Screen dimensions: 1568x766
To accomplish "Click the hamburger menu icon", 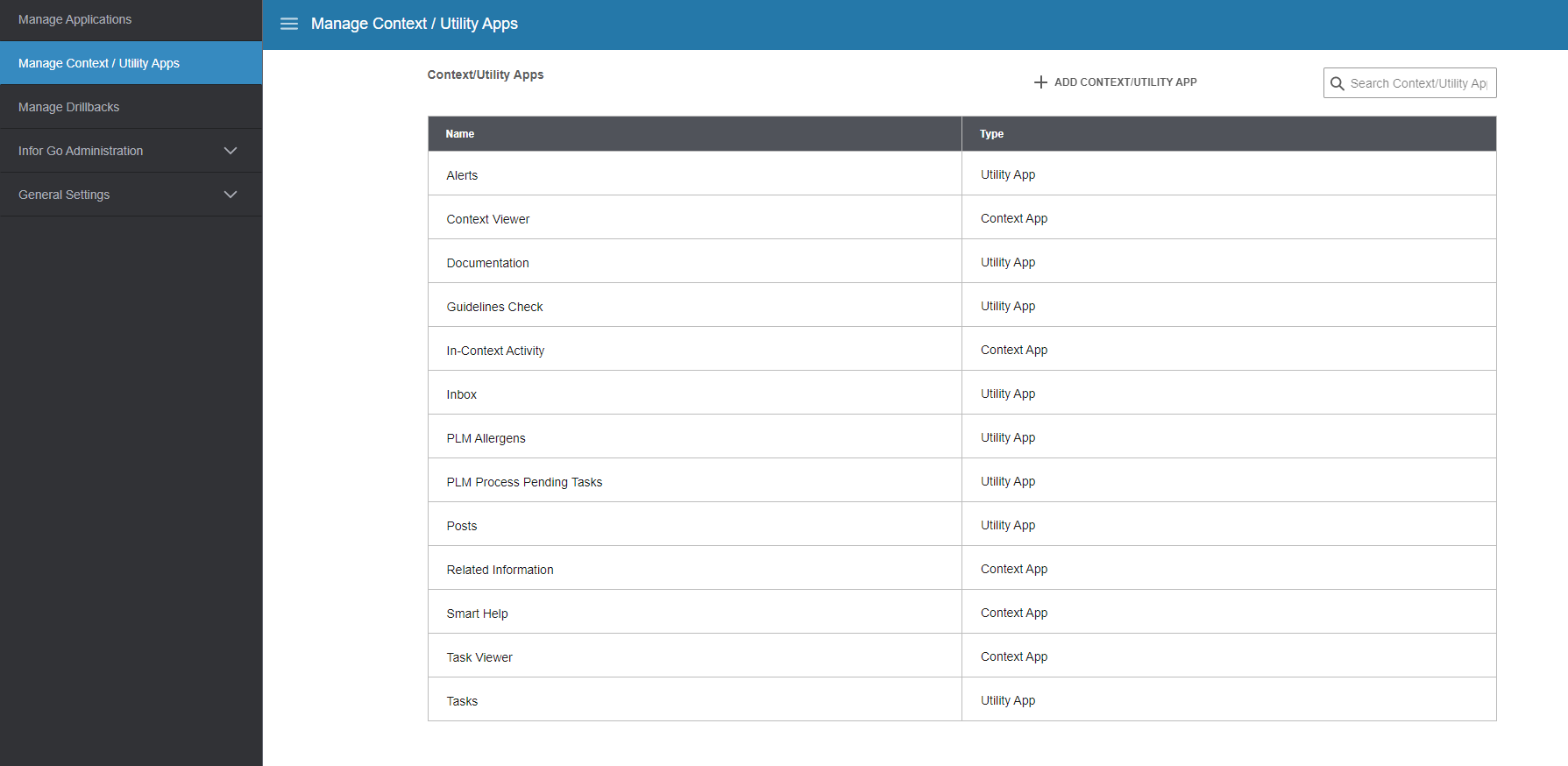I will pos(288,24).
